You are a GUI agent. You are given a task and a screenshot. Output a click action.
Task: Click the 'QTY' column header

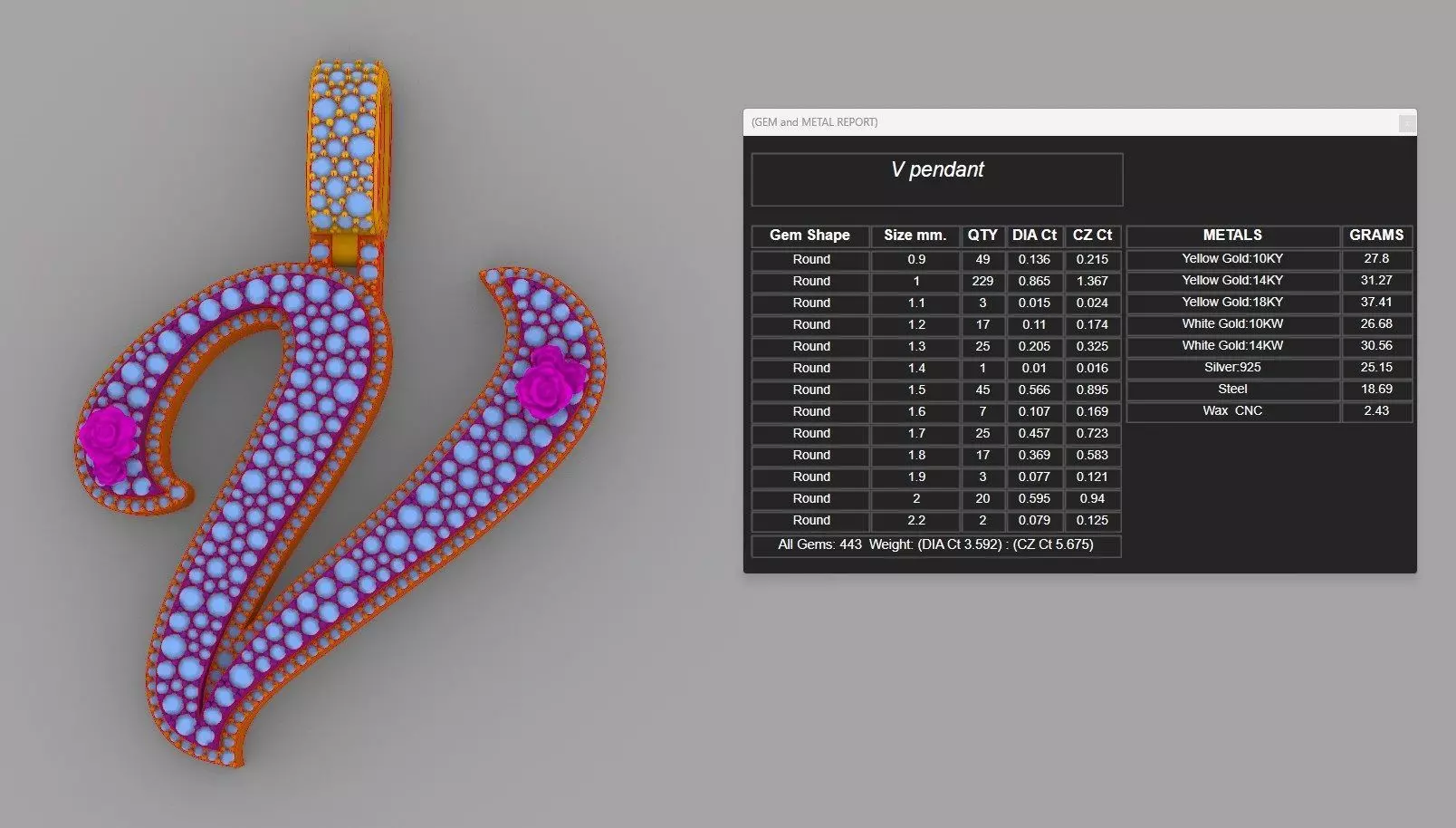coord(982,236)
